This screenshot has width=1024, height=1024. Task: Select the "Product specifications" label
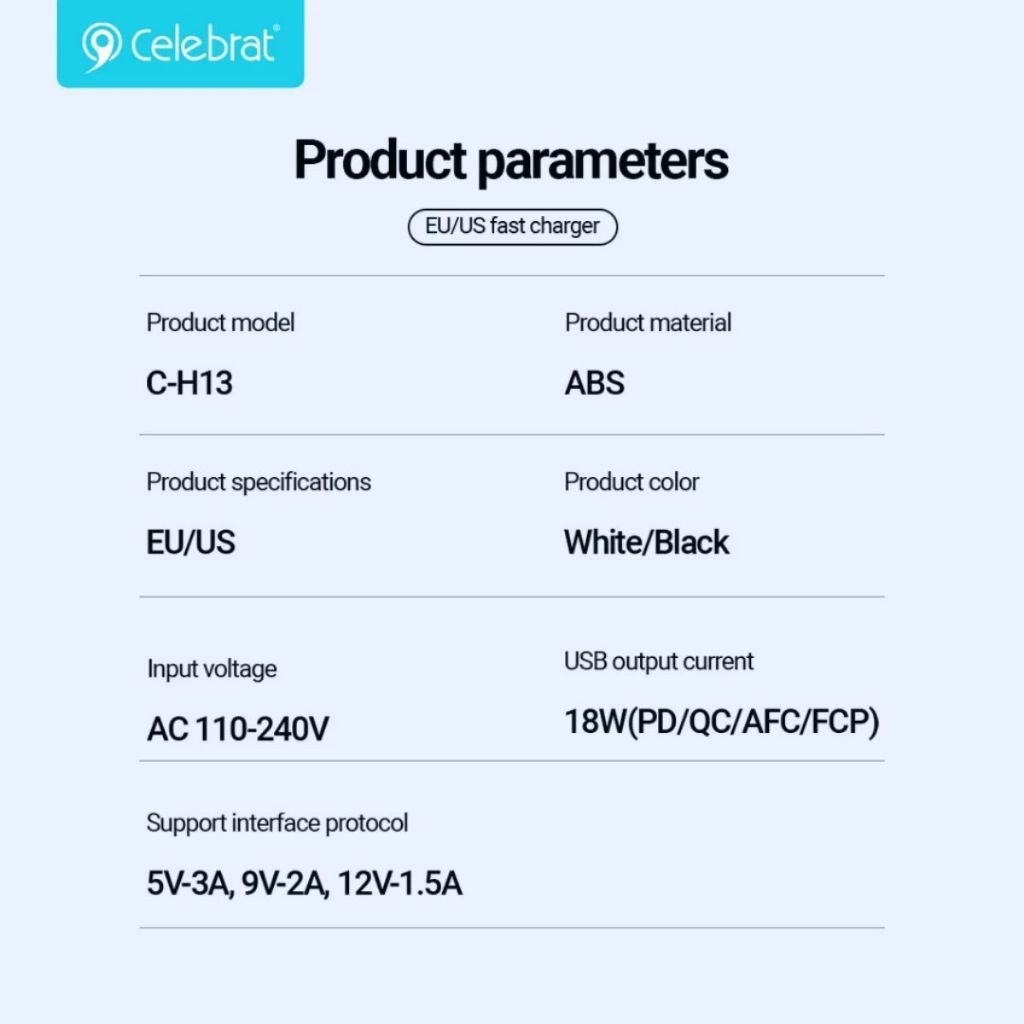pyautogui.click(x=258, y=482)
